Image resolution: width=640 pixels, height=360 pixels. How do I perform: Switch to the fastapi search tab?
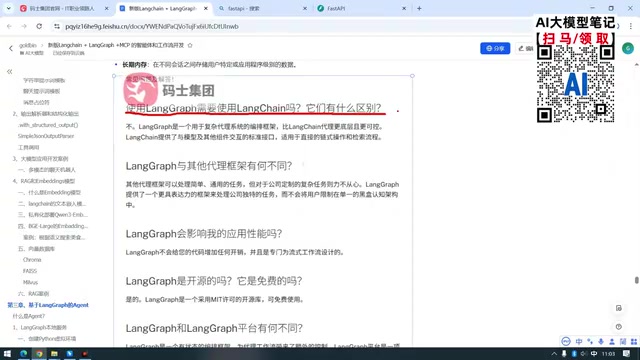[x=262, y=8]
